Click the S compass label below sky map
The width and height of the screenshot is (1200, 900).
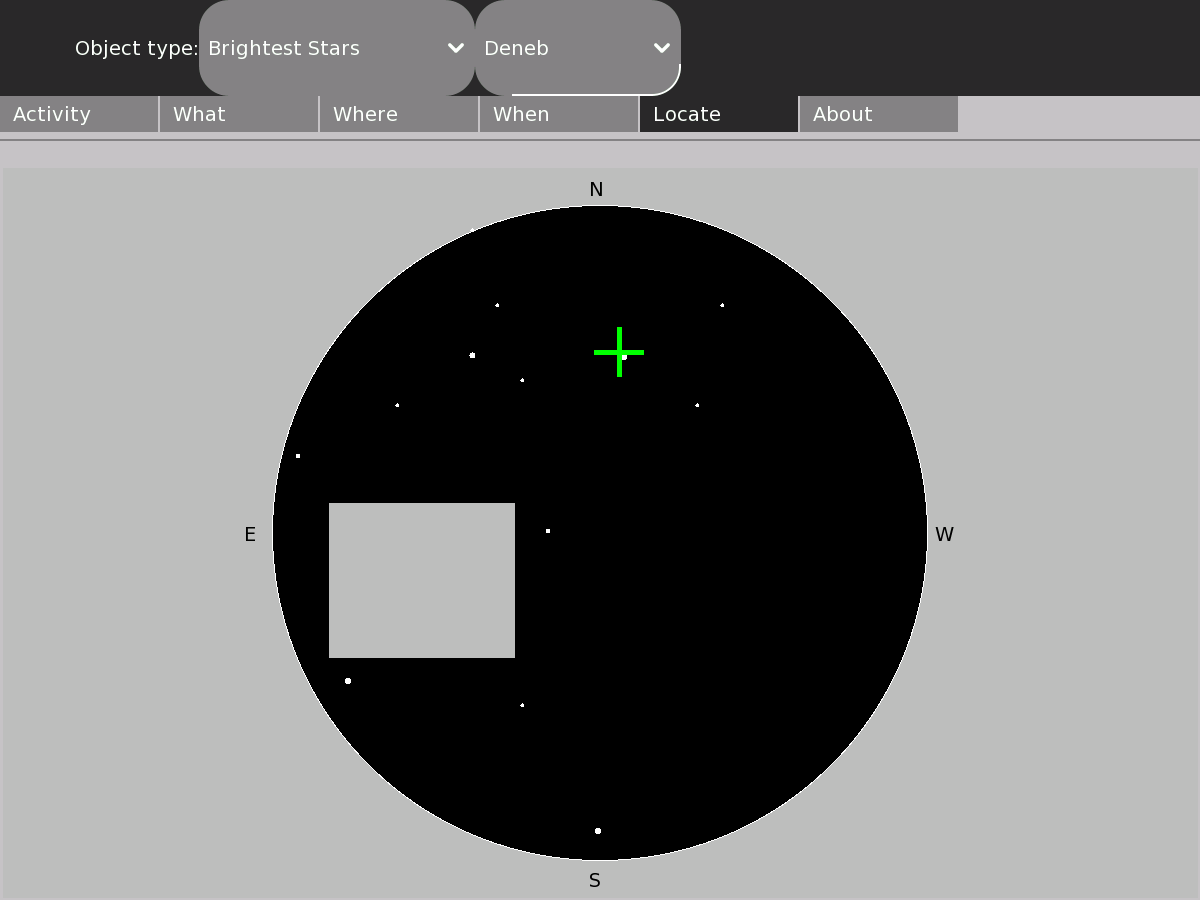[x=595, y=881]
